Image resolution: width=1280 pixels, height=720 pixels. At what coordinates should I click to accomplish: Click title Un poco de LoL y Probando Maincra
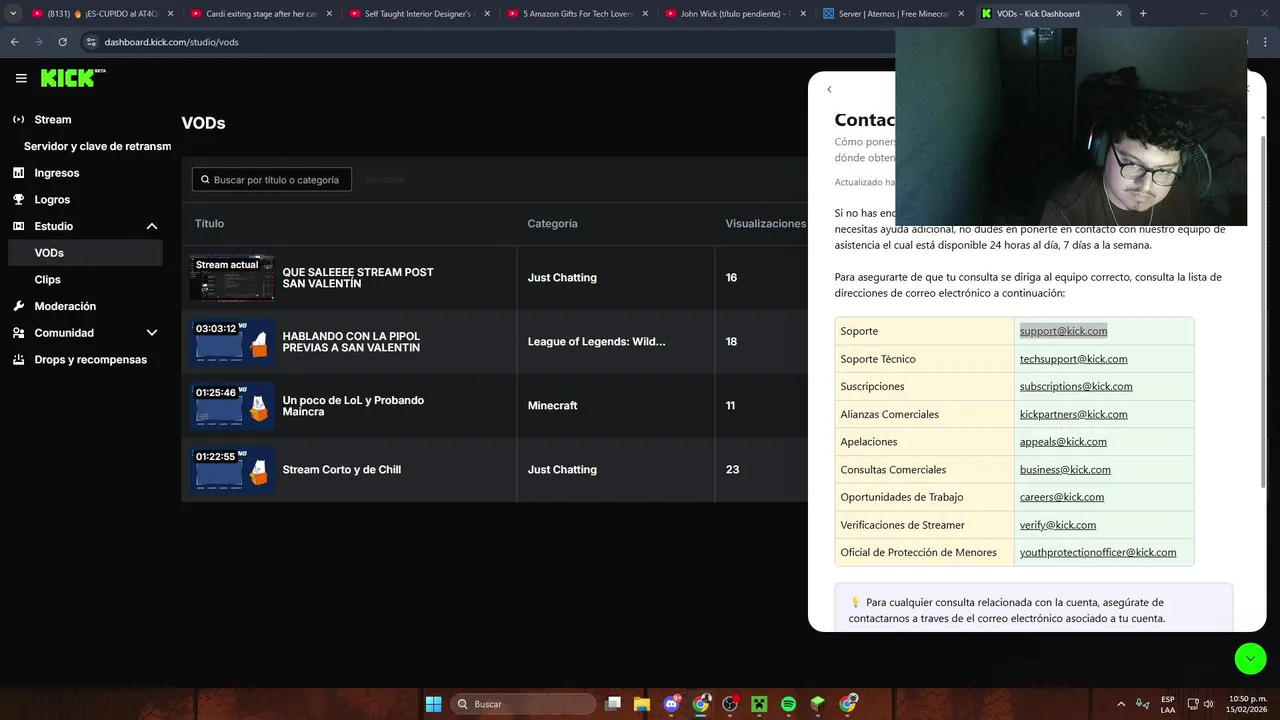353,406
